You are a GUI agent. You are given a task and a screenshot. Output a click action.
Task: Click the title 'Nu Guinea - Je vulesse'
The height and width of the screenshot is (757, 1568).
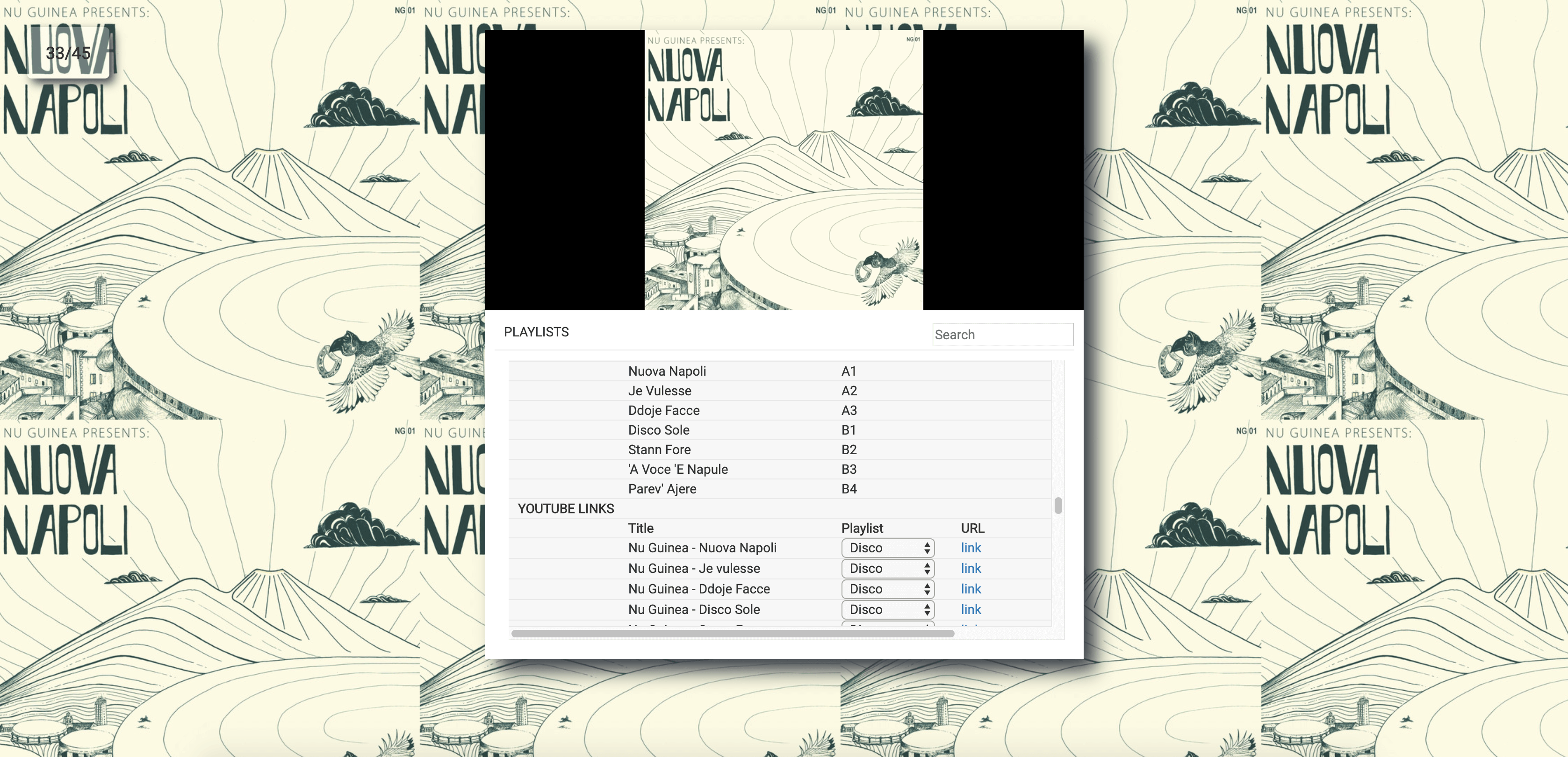694,568
